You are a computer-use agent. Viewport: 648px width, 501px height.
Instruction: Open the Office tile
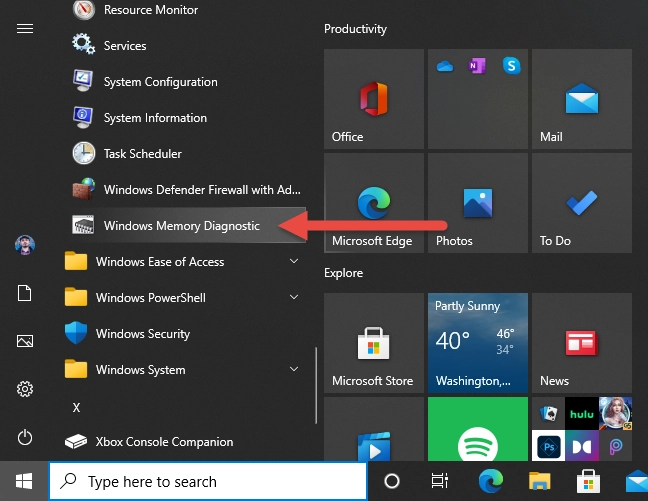pyautogui.click(x=374, y=99)
